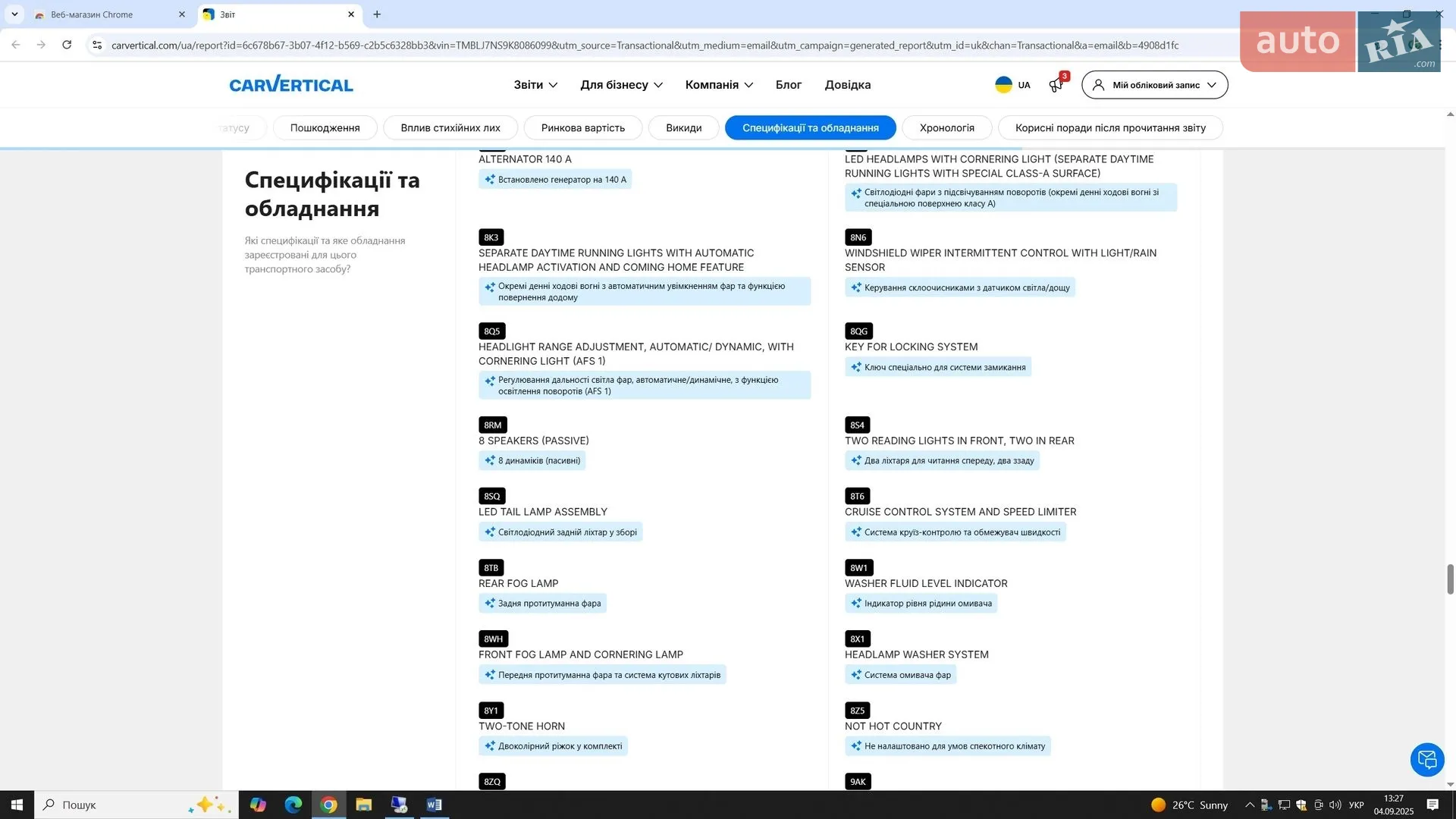Select the Ринкова вартість section button
Viewport: 1456px width, 819px height.
[582, 127]
